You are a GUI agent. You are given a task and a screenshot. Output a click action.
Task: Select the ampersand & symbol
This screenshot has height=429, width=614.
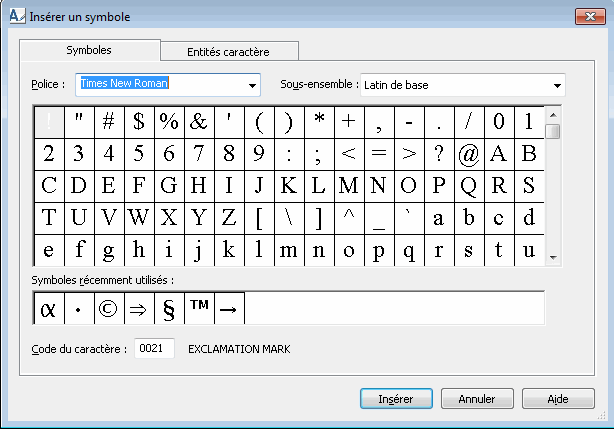pyautogui.click(x=199, y=122)
